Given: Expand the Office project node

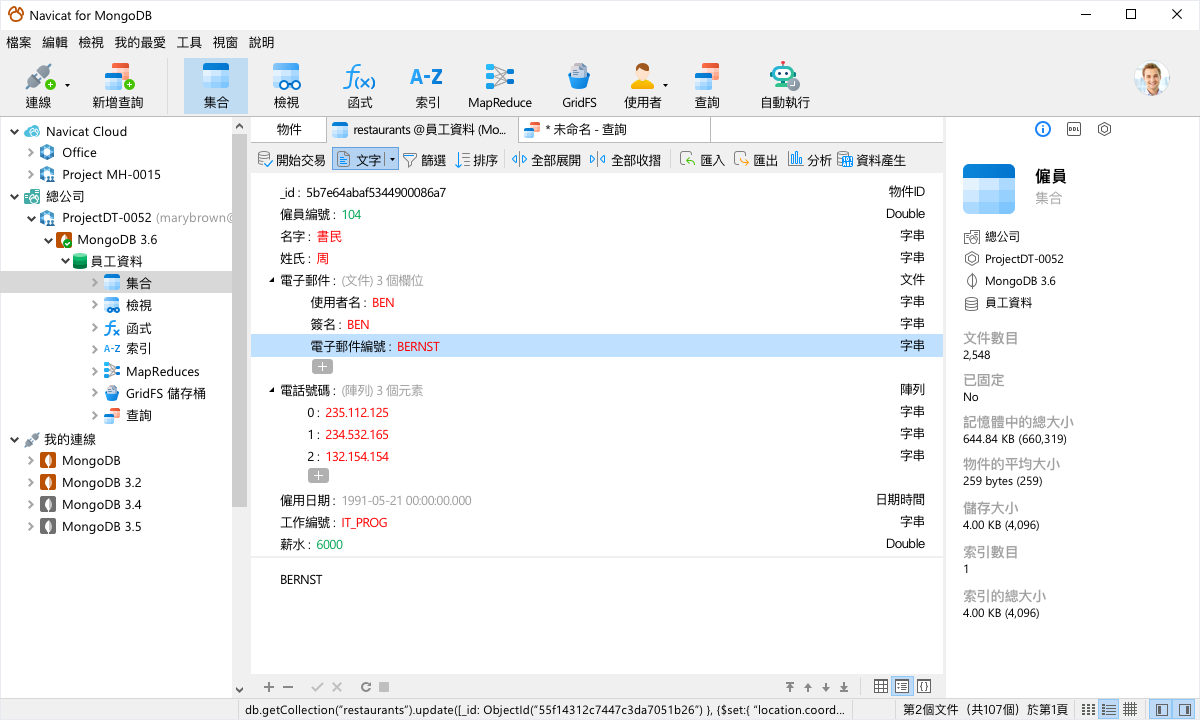Looking at the screenshot, I should tap(30, 153).
